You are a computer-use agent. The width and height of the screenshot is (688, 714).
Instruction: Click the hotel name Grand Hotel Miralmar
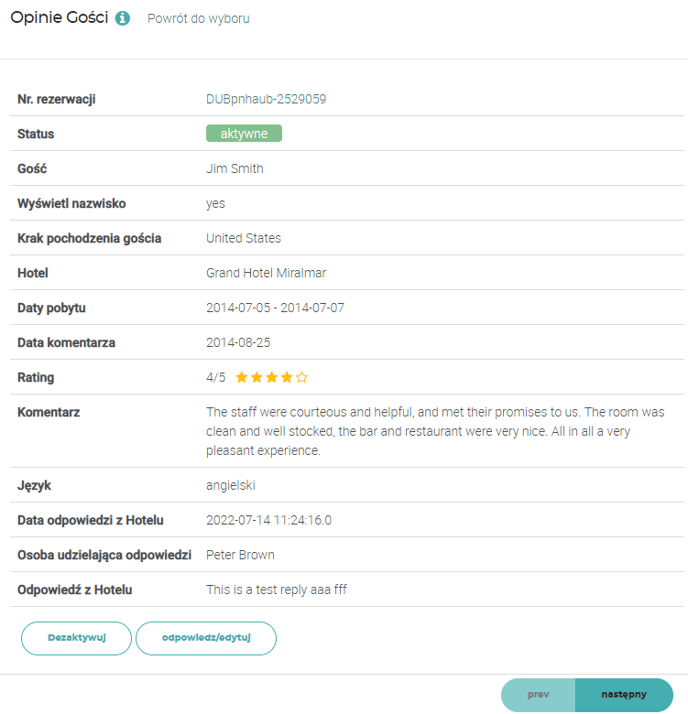[266, 273]
